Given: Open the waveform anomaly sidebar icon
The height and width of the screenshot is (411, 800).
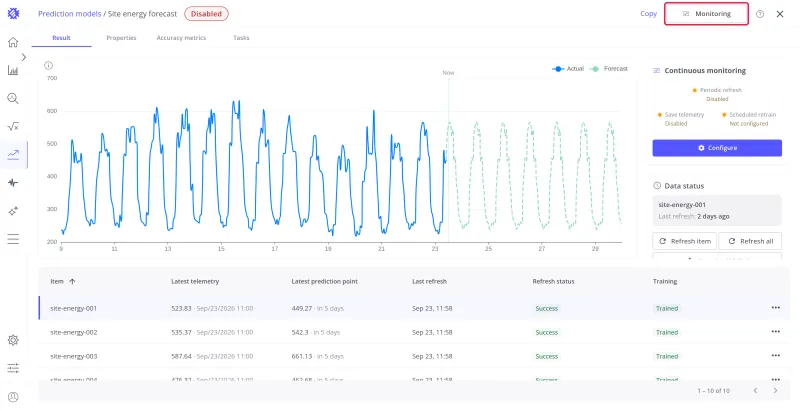Looking at the screenshot, I should (13, 183).
